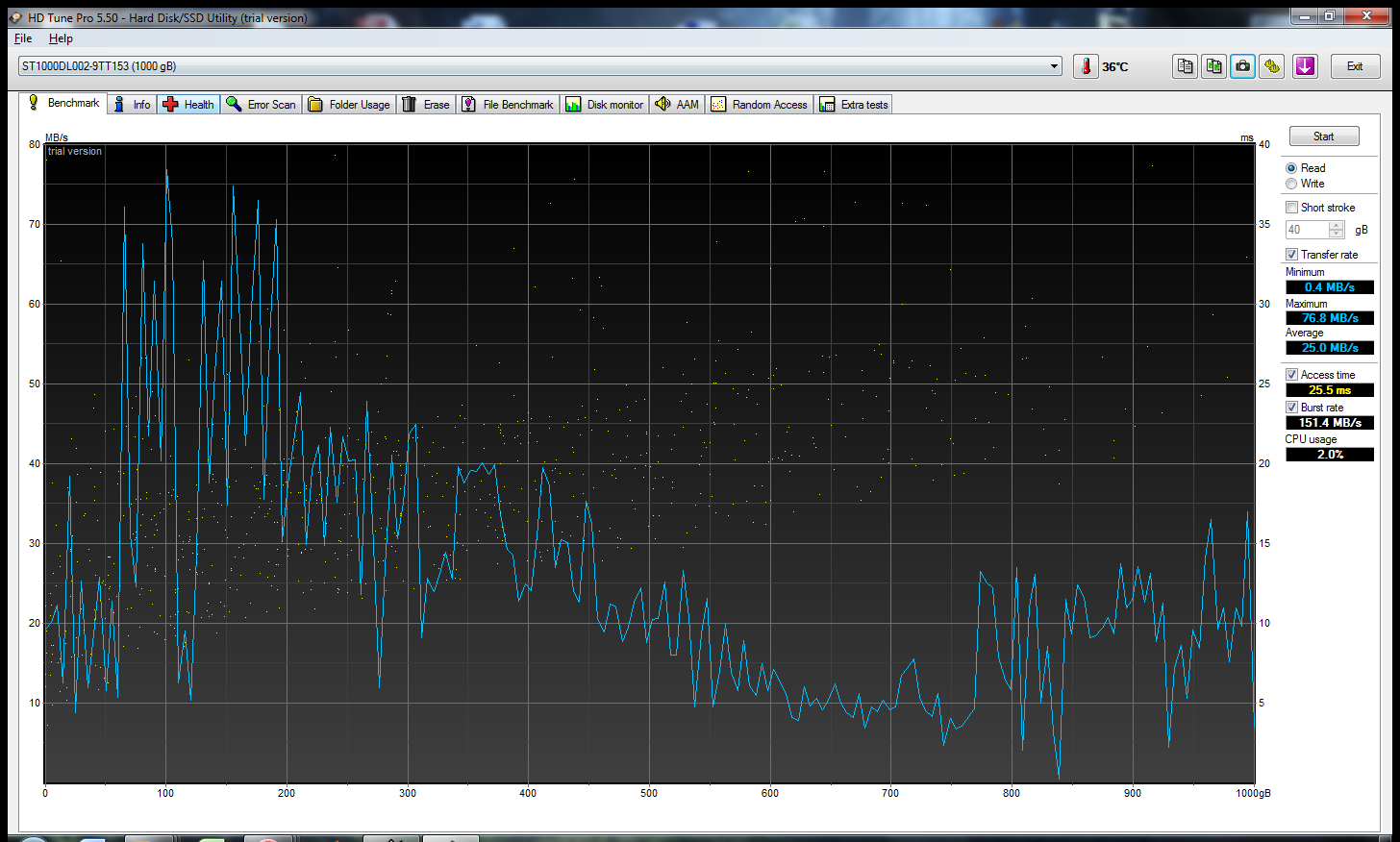
Task: Click the 36°C temperature reading
Action: tap(1115, 67)
